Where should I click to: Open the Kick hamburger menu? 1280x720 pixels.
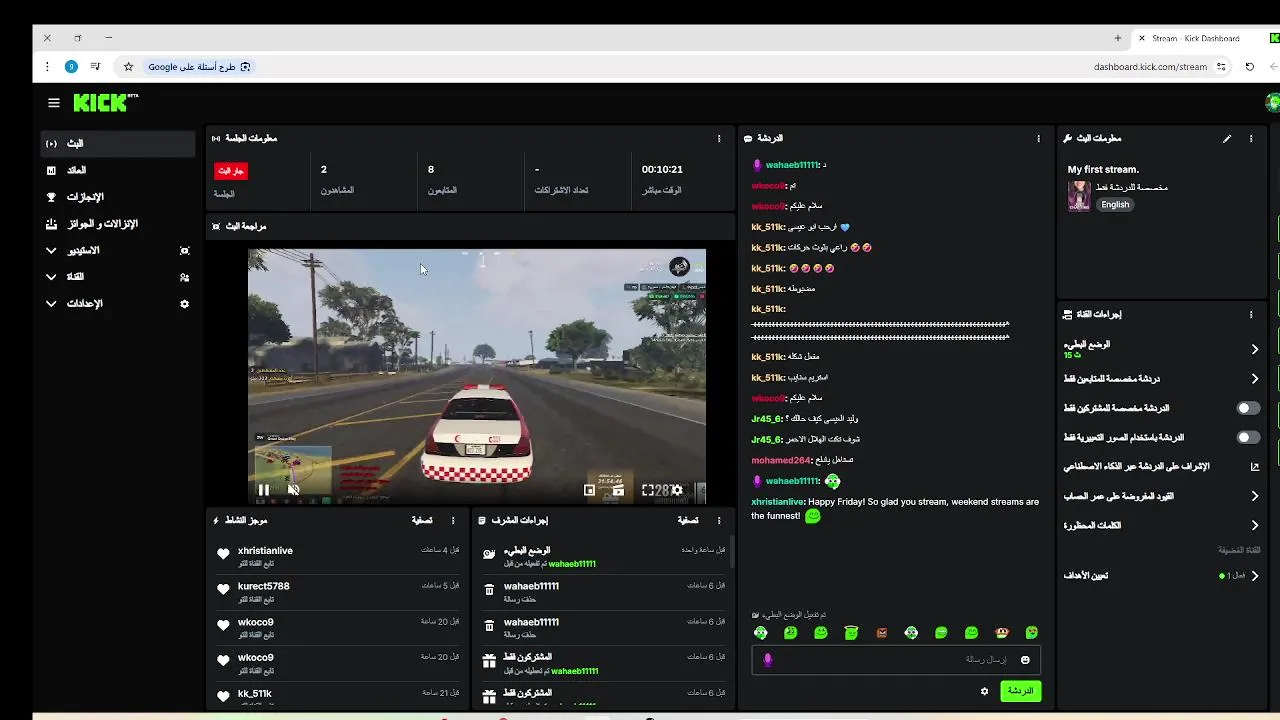(x=54, y=103)
